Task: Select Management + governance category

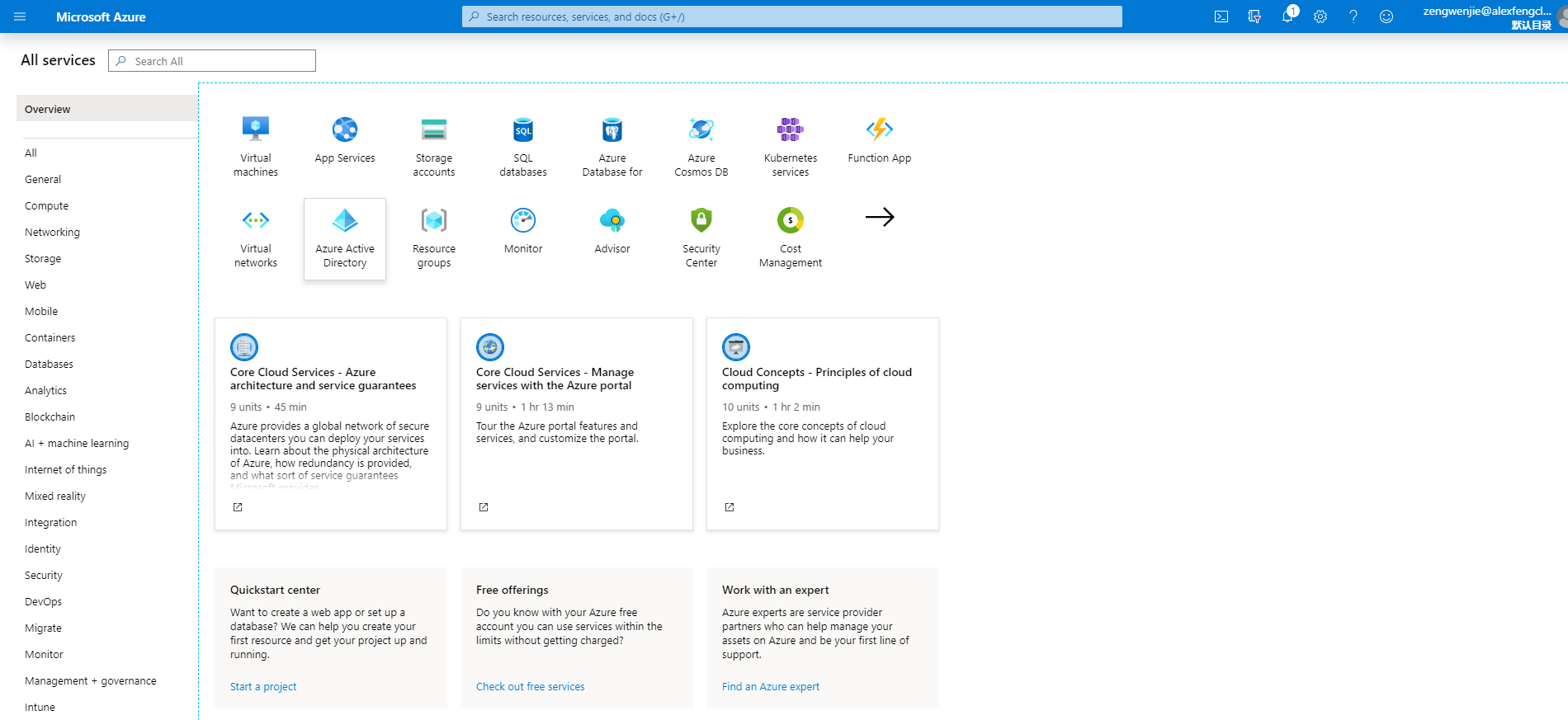Action: [x=91, y=680]
